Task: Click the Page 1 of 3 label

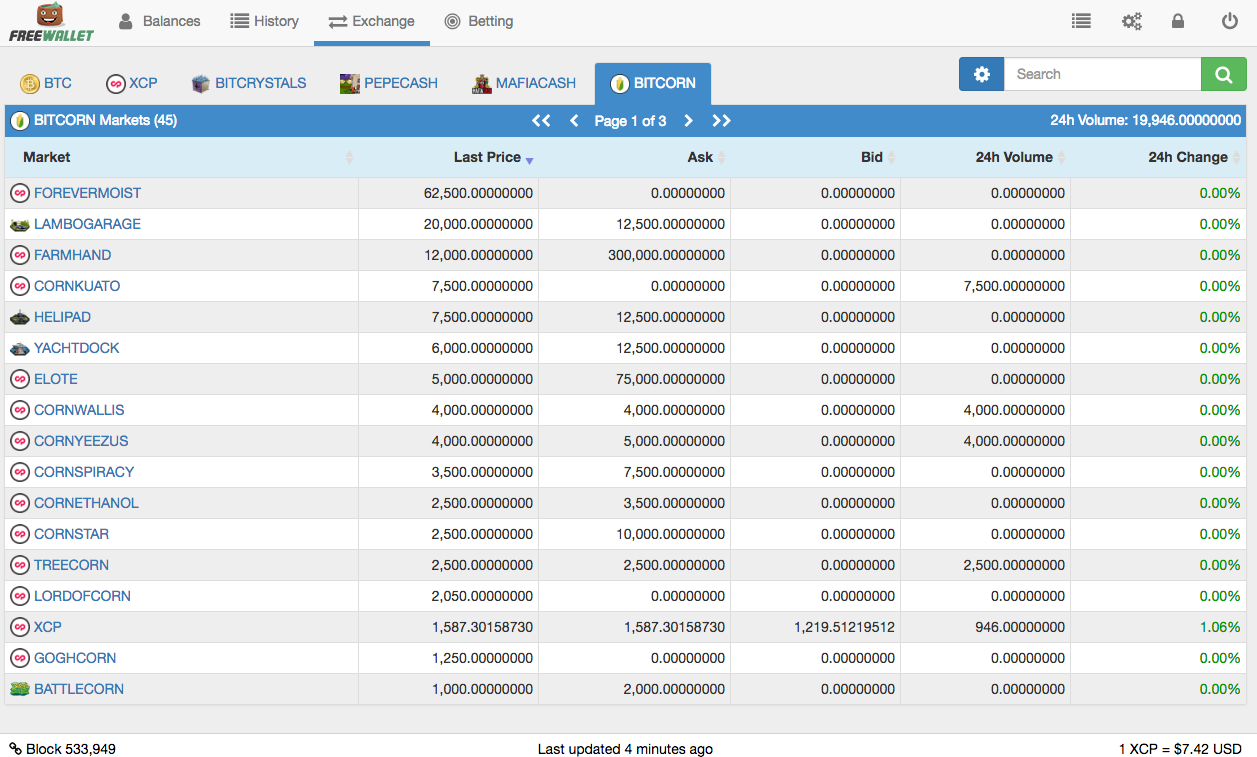Action: pyautogui.click(x=630, y=121)
